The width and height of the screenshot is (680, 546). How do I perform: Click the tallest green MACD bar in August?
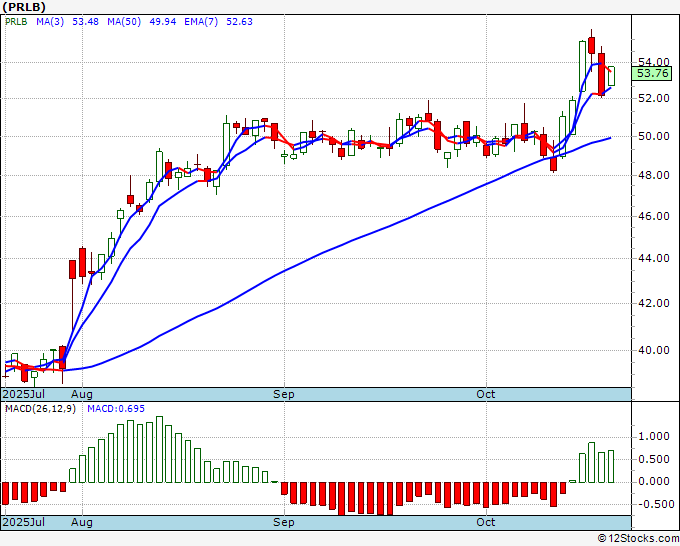pos(159,449)
